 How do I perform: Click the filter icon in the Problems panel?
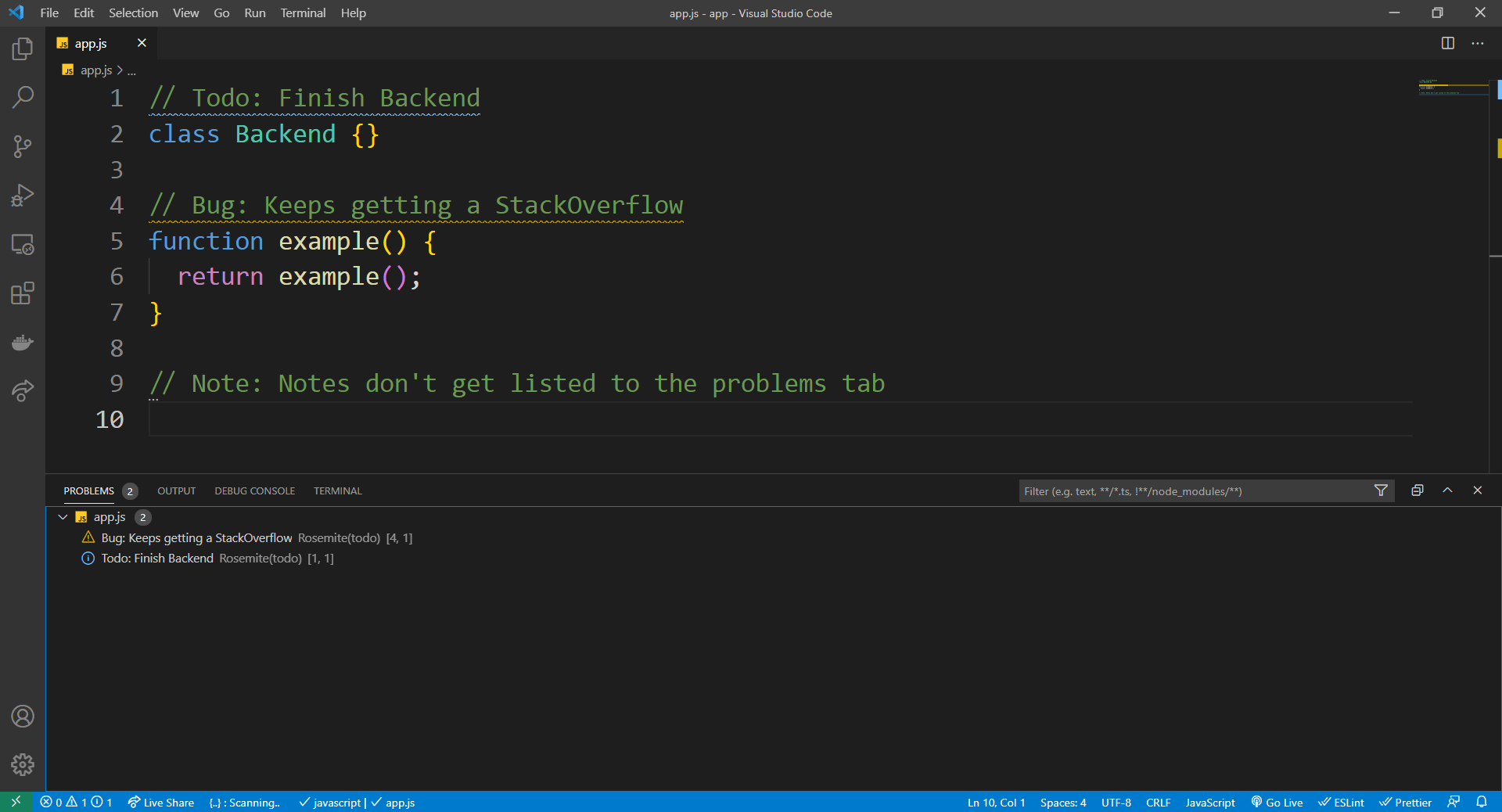pyautogui.click(x=1381, y=490)
